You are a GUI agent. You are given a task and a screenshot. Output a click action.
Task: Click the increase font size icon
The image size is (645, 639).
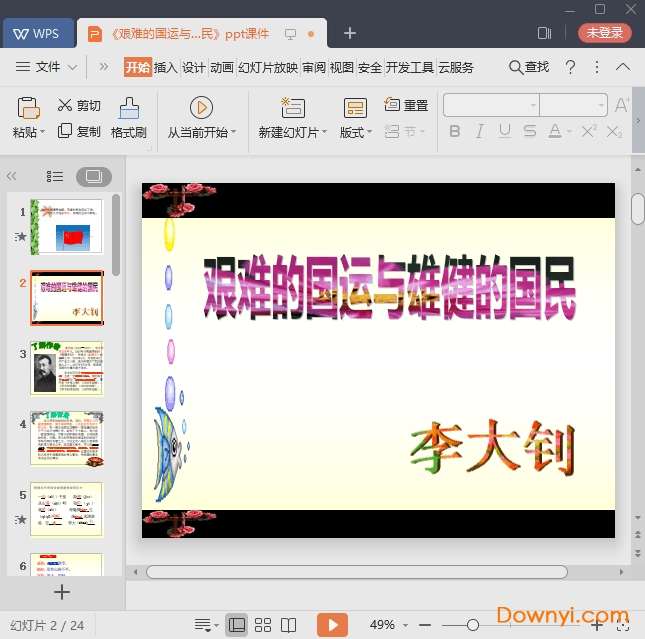click(x=622, y=105)
